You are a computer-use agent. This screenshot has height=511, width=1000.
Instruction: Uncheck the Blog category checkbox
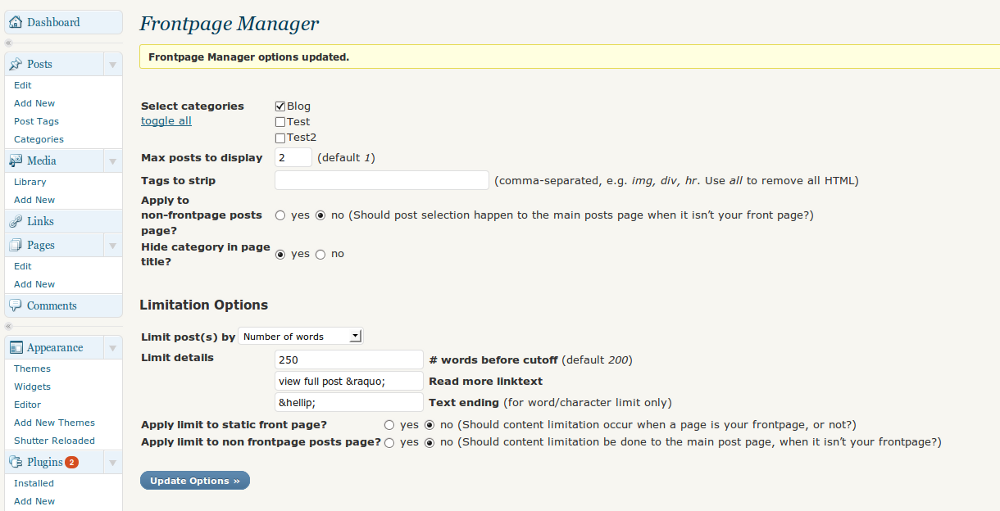[280, 106]
